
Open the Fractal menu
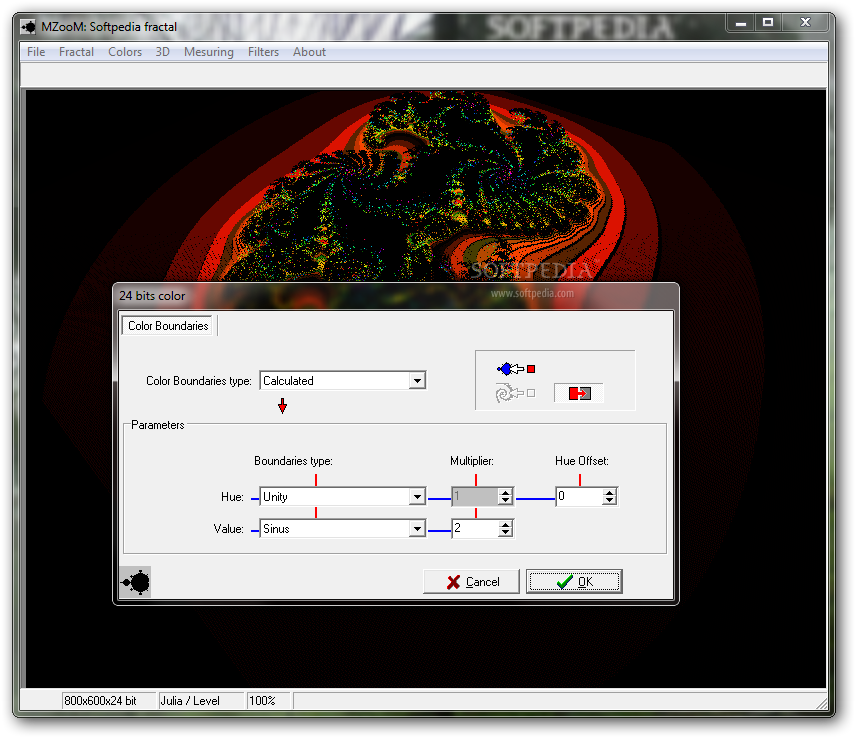pyautogui.click(x=76, y=52)
